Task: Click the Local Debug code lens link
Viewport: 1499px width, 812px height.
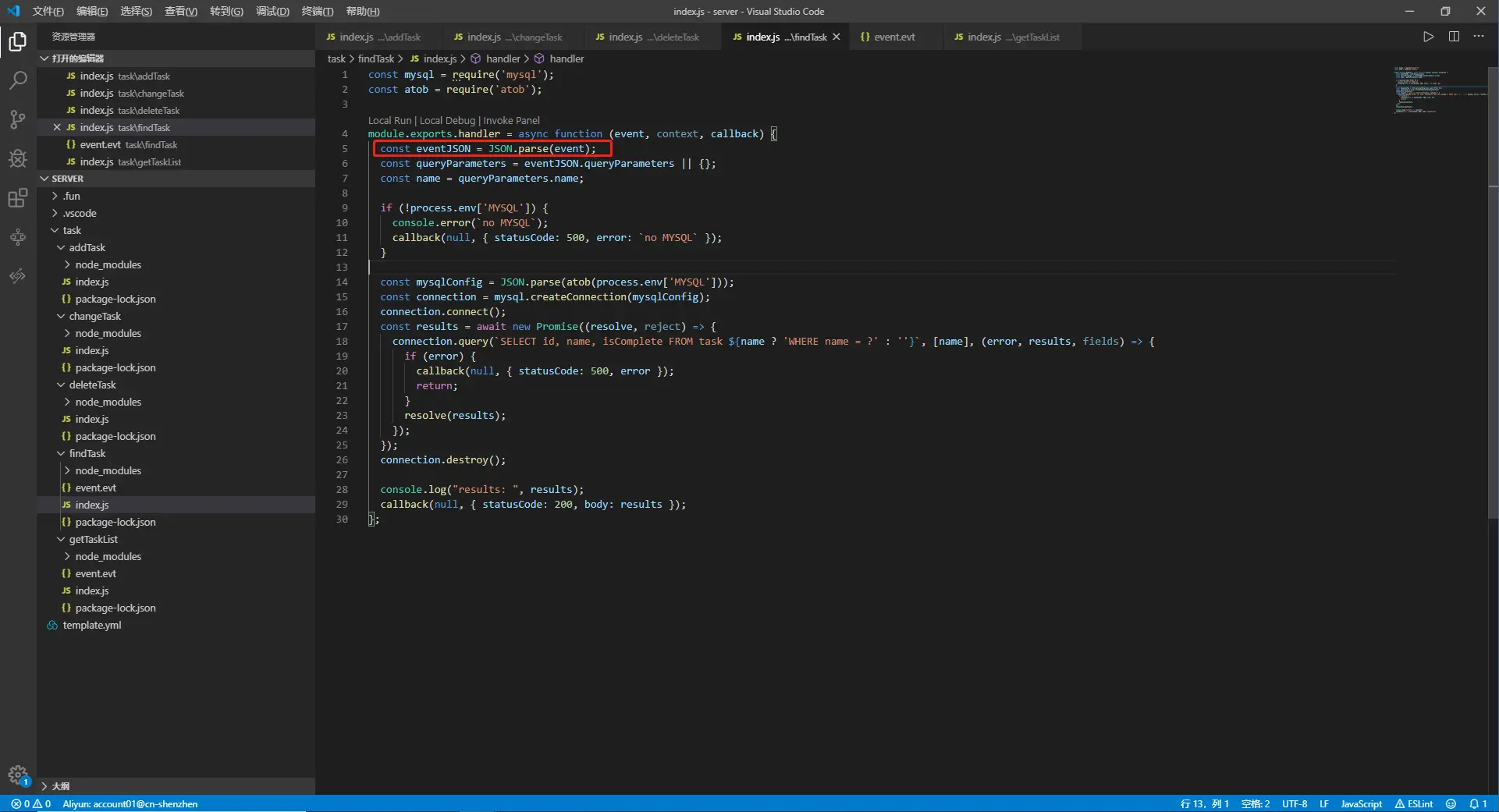Action: coord(447,120)
